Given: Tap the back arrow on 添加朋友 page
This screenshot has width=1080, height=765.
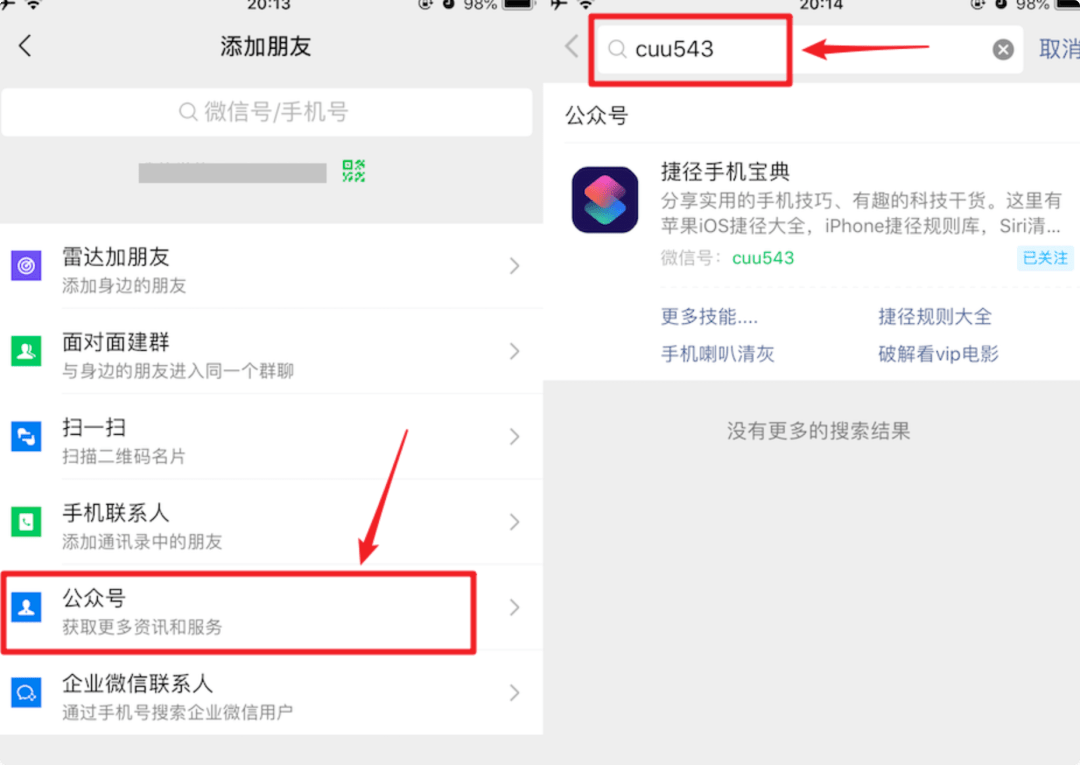Looking at the screenshot, I should pyautogui.click(x=25, y=46).
